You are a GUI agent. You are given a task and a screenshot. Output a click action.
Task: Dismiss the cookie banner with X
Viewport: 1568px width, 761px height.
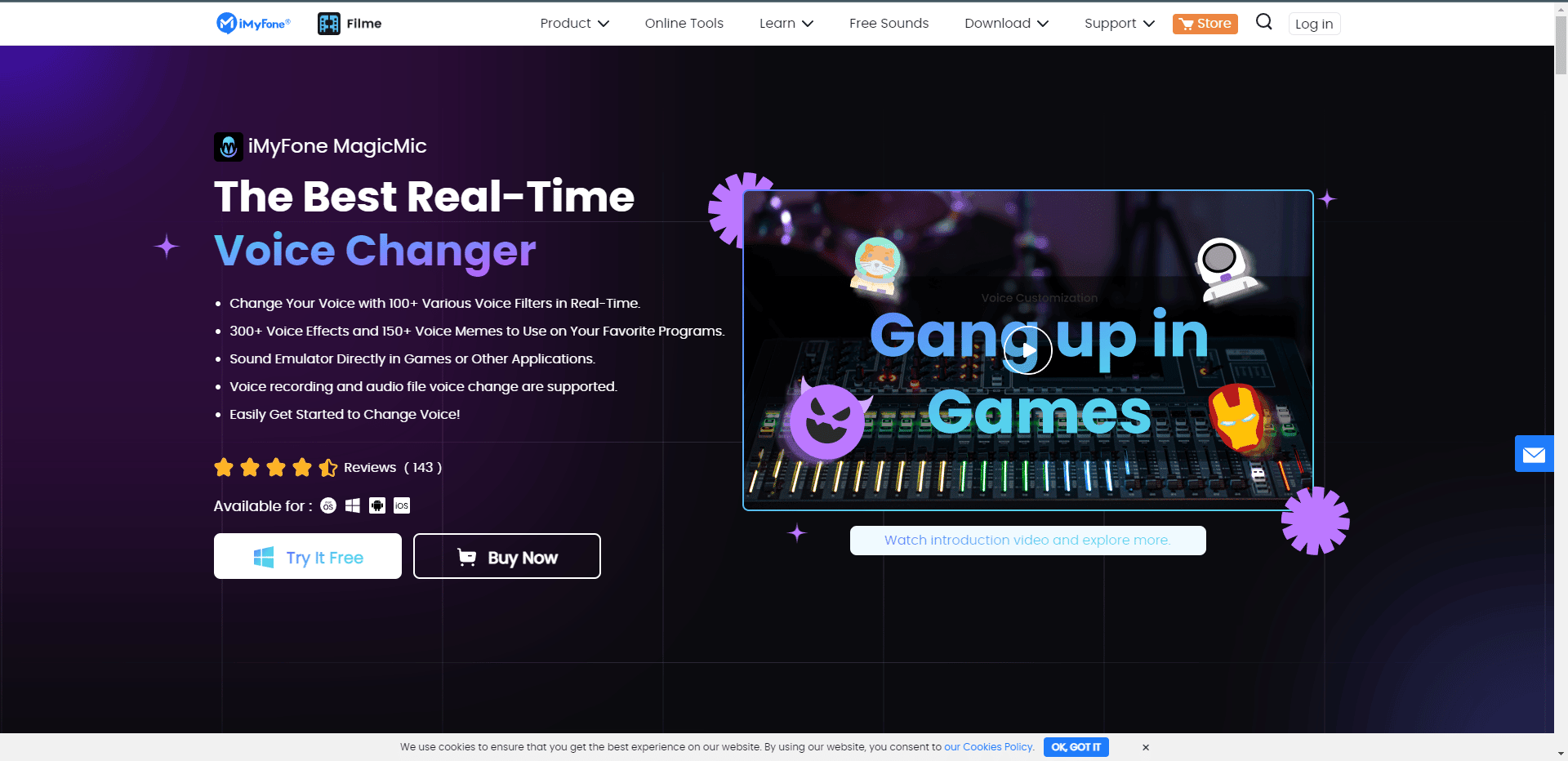click(x=1146, y=747)
